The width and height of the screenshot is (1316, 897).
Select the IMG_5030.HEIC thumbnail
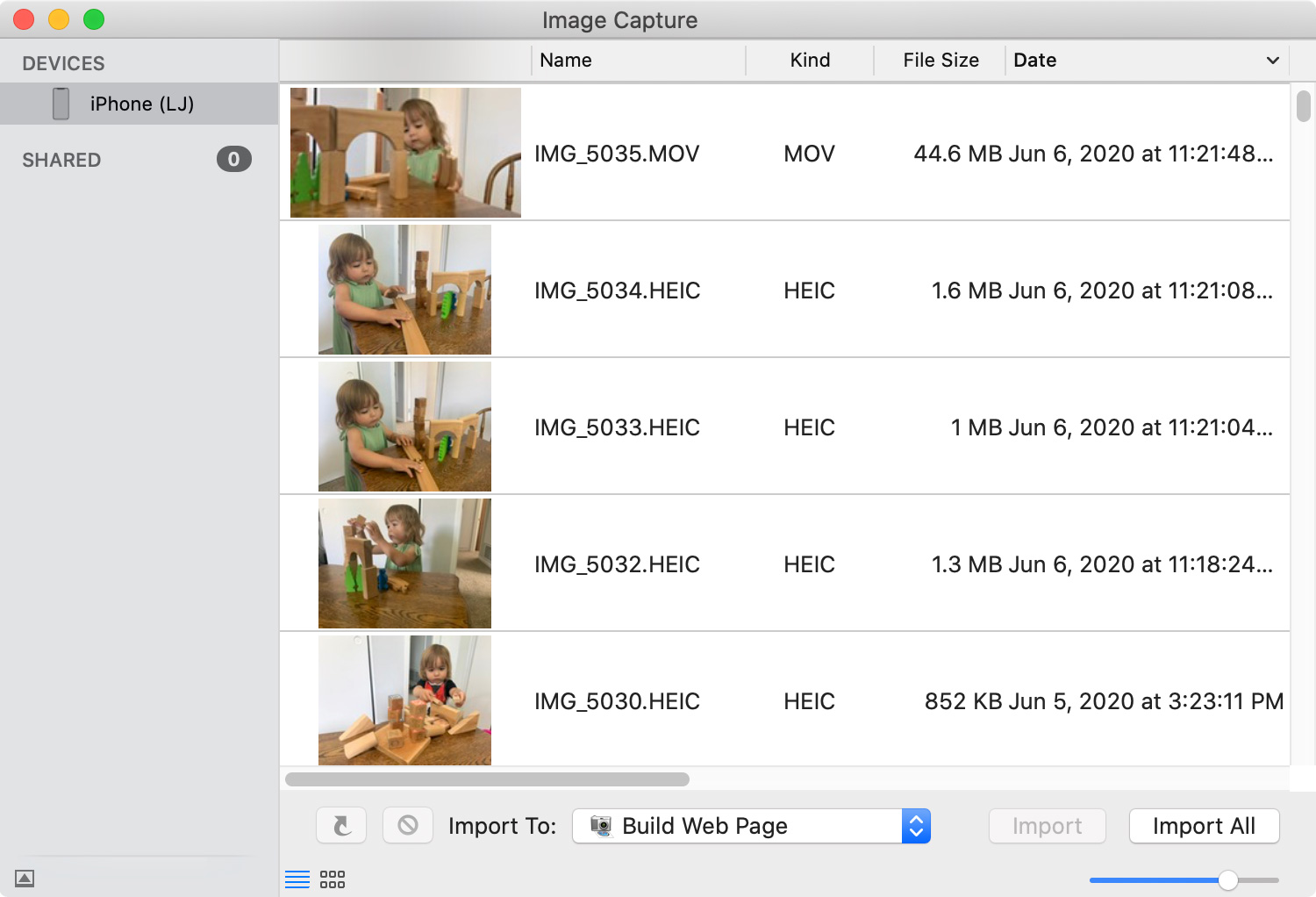404,700
